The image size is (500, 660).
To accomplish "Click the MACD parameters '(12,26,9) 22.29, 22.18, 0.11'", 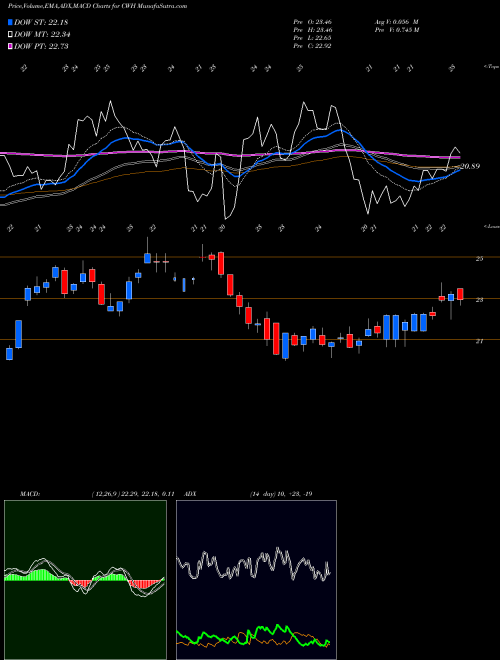I will (x=133, y=494).
